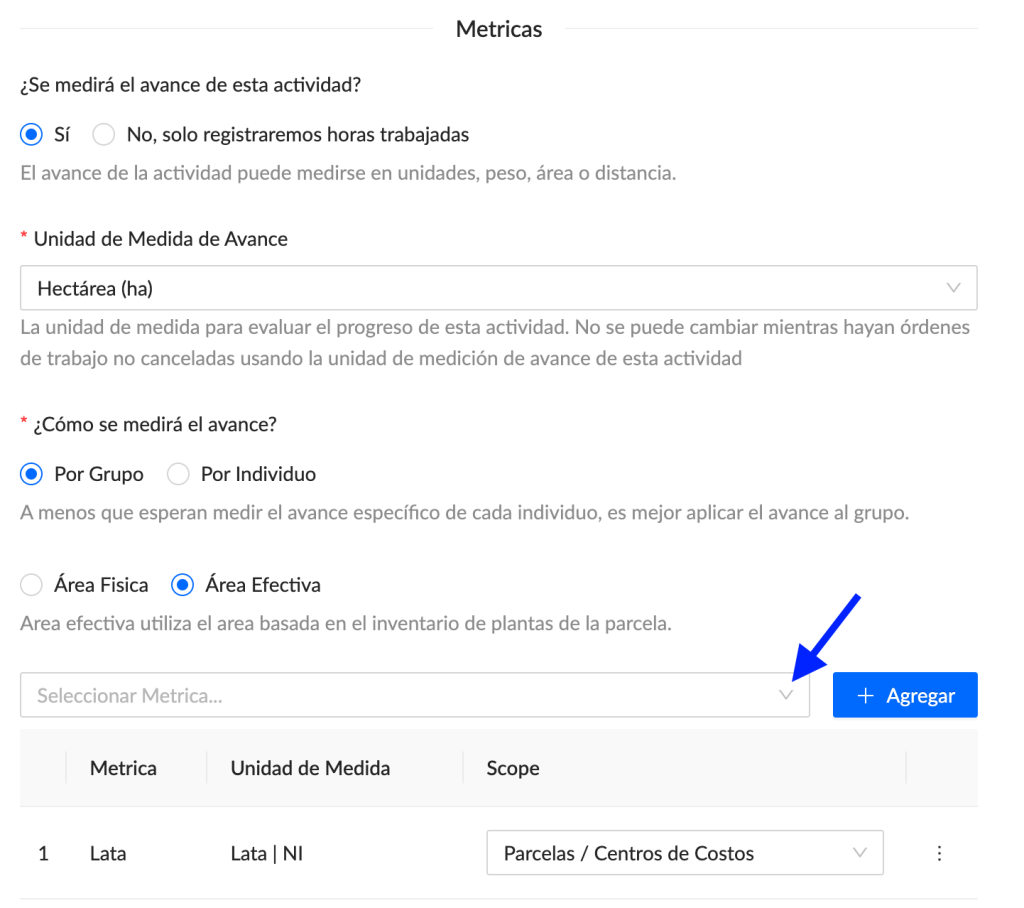The image size is (1024, 908).
Task: Click '¿Cómo se medirá el avance?' label
Action: (x=155, y=425)
